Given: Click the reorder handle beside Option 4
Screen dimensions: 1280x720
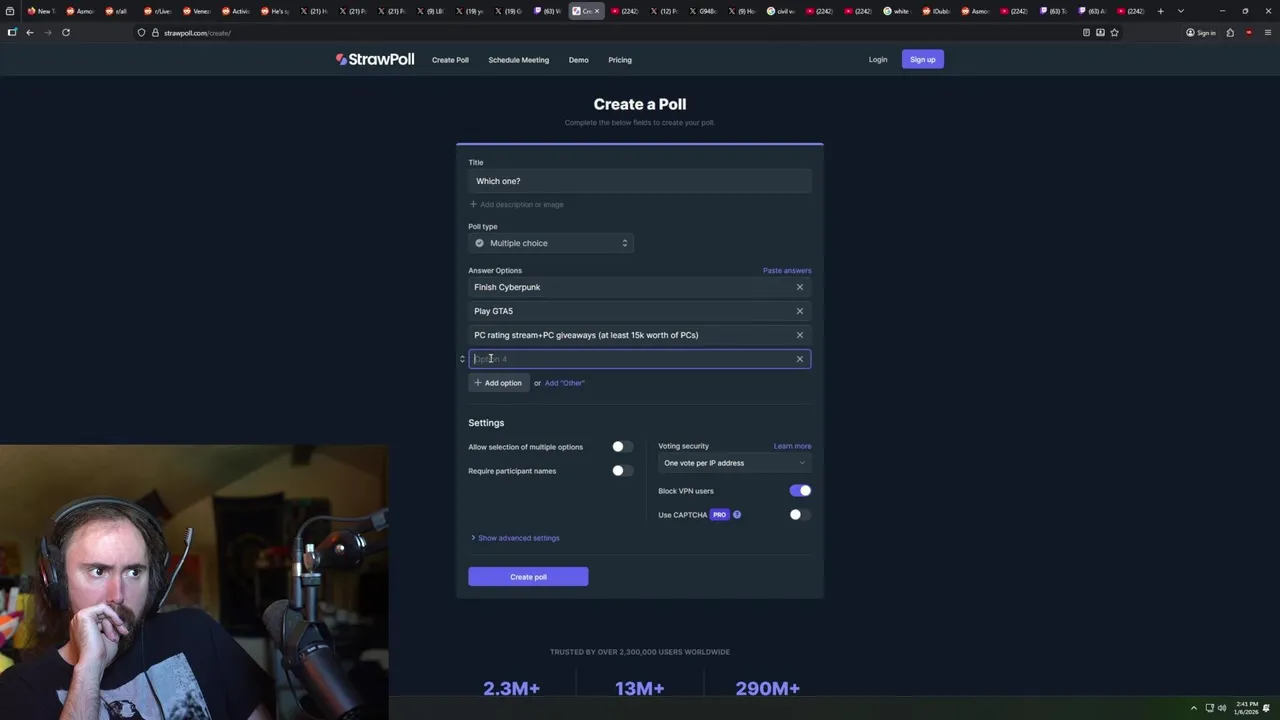Looking at the screenshot, I should pyautogui.click(x=462, y=359).
